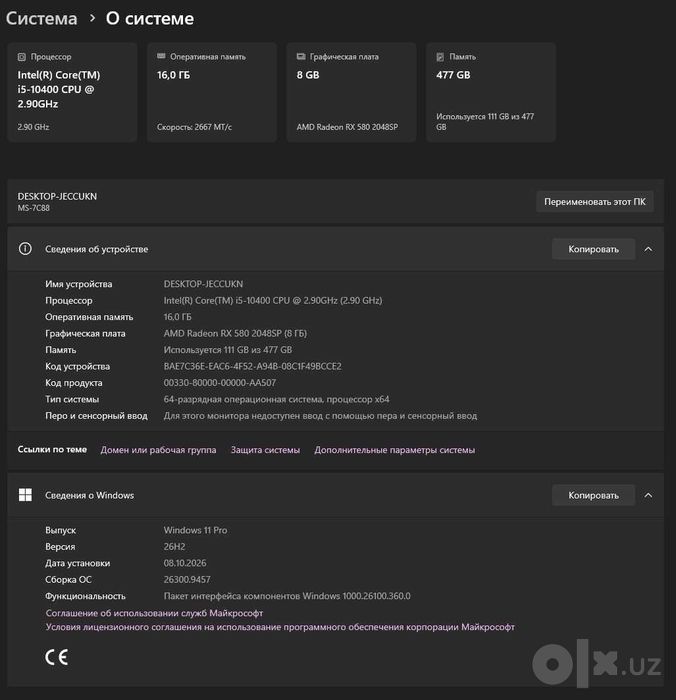
Task: Click the Тип системы label
Action: [72, 399]
